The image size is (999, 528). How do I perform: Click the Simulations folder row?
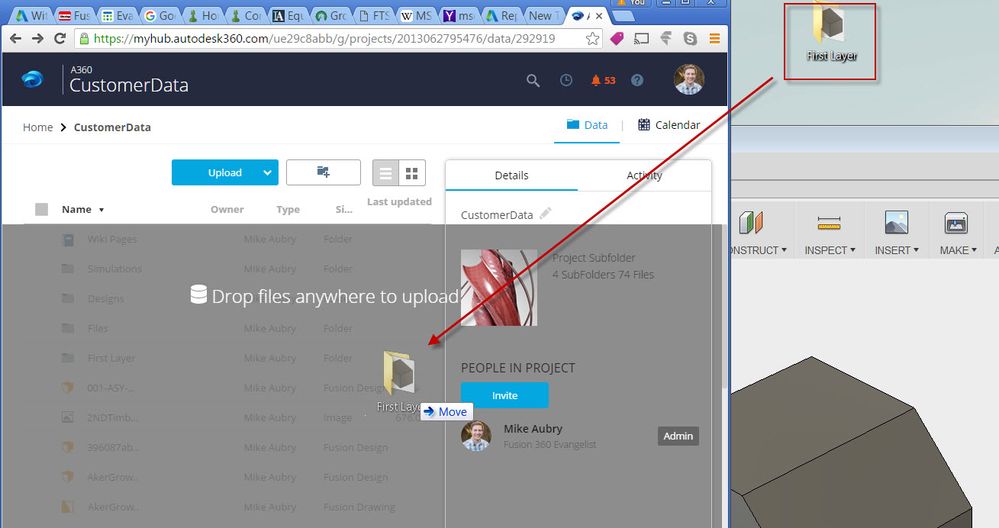(227, 269)
